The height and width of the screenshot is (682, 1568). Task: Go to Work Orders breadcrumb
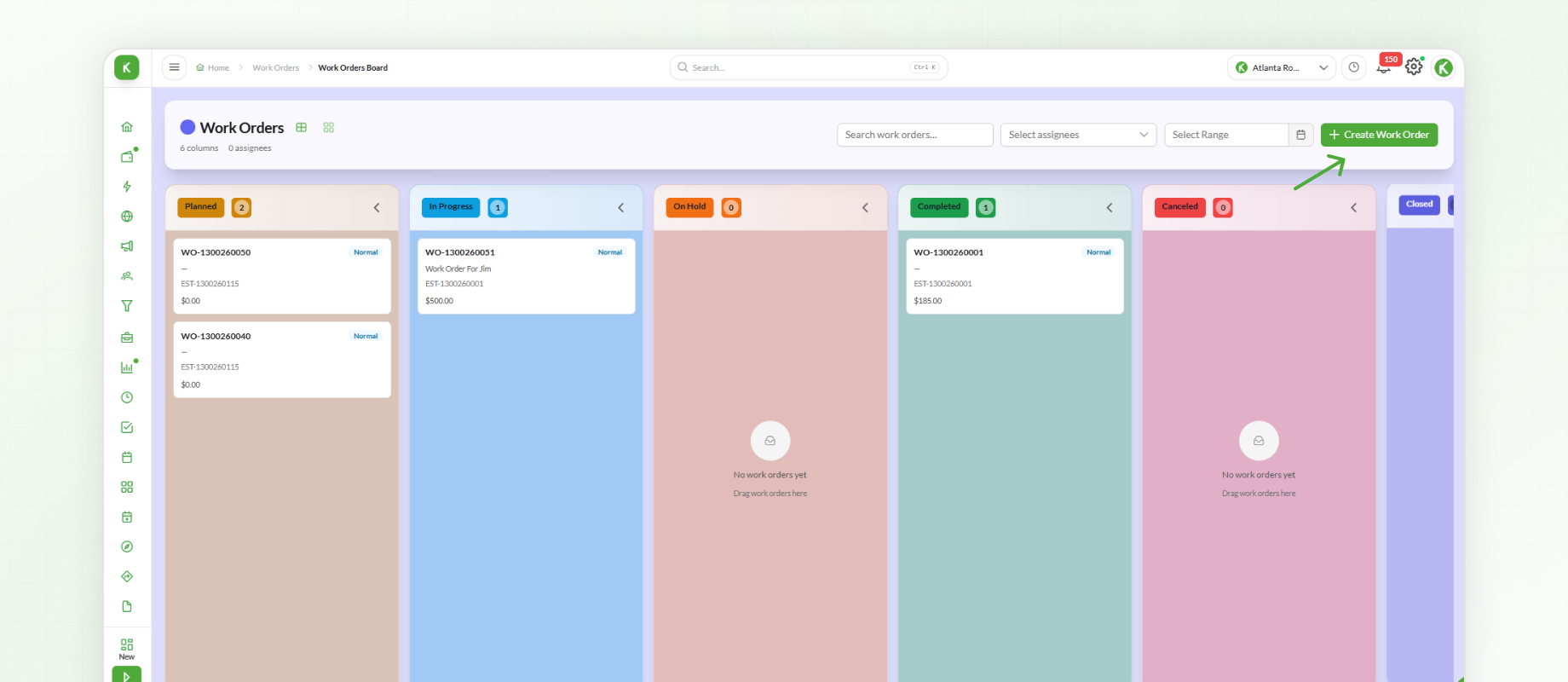[x=275, y=67]
